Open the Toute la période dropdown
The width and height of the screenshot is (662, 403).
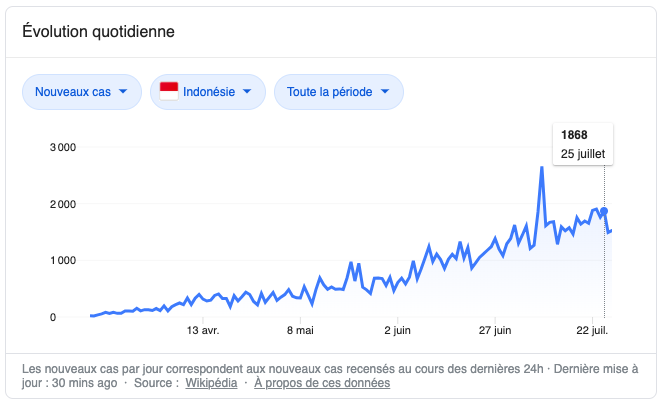[338, 92]
